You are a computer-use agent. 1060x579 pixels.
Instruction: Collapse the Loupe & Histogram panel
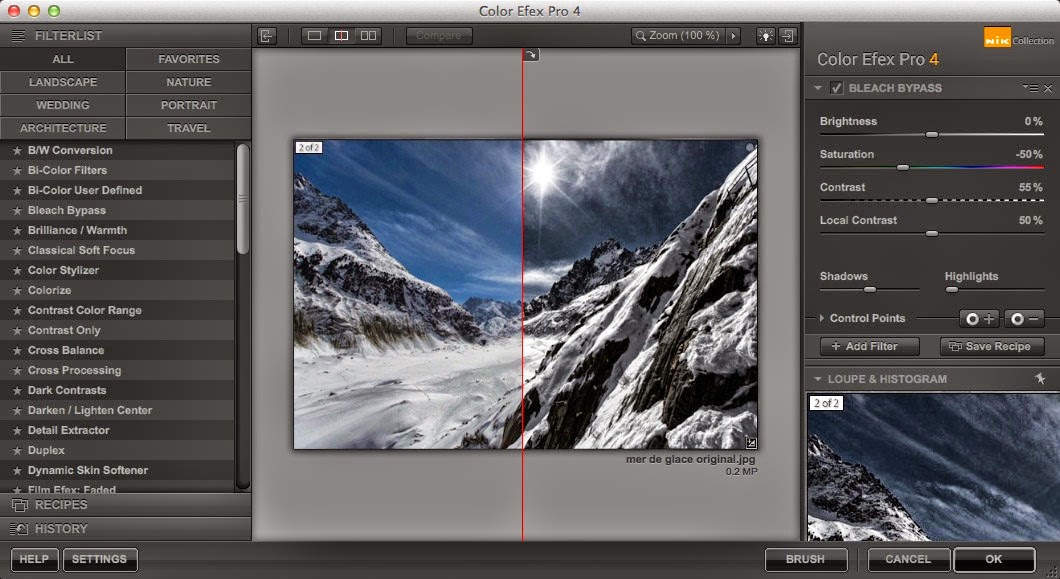point(818,378)
